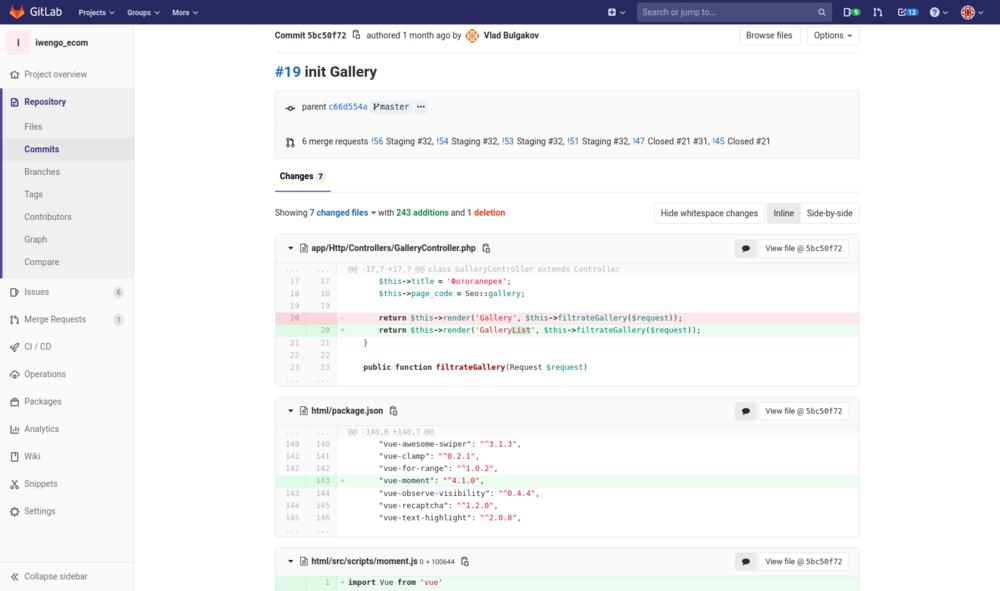Click the Browse files button

point(769,35)
